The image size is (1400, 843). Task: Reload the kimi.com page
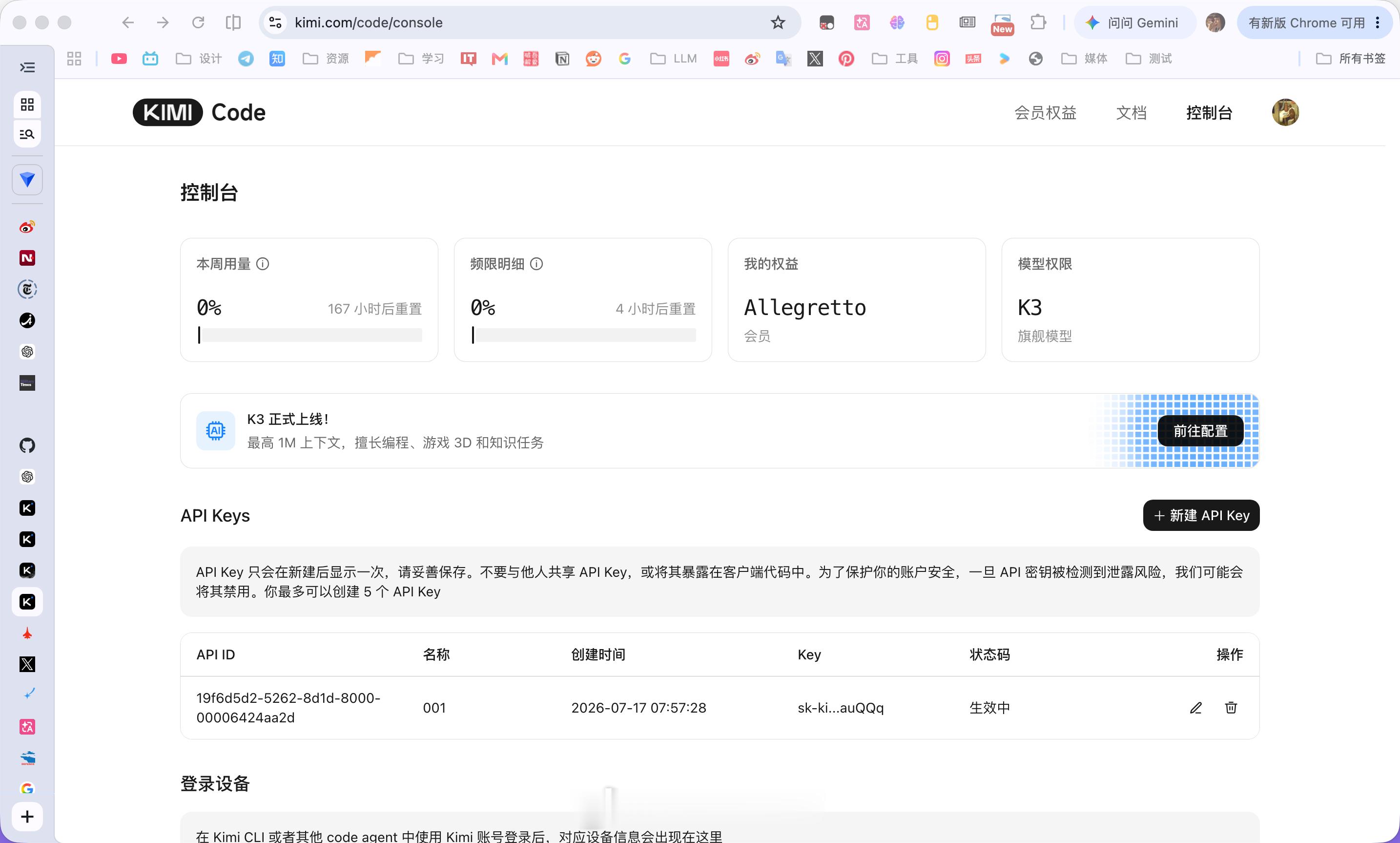[198, 23]
